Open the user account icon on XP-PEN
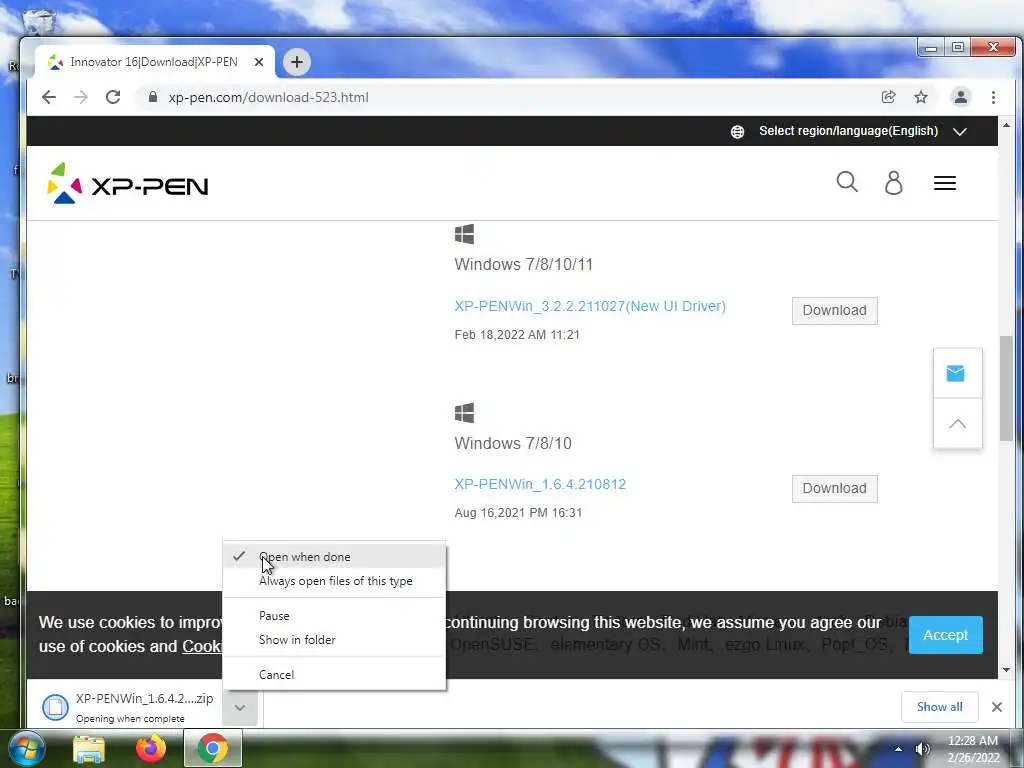The width and height of the screenshot is (1024, 768). 893,183
